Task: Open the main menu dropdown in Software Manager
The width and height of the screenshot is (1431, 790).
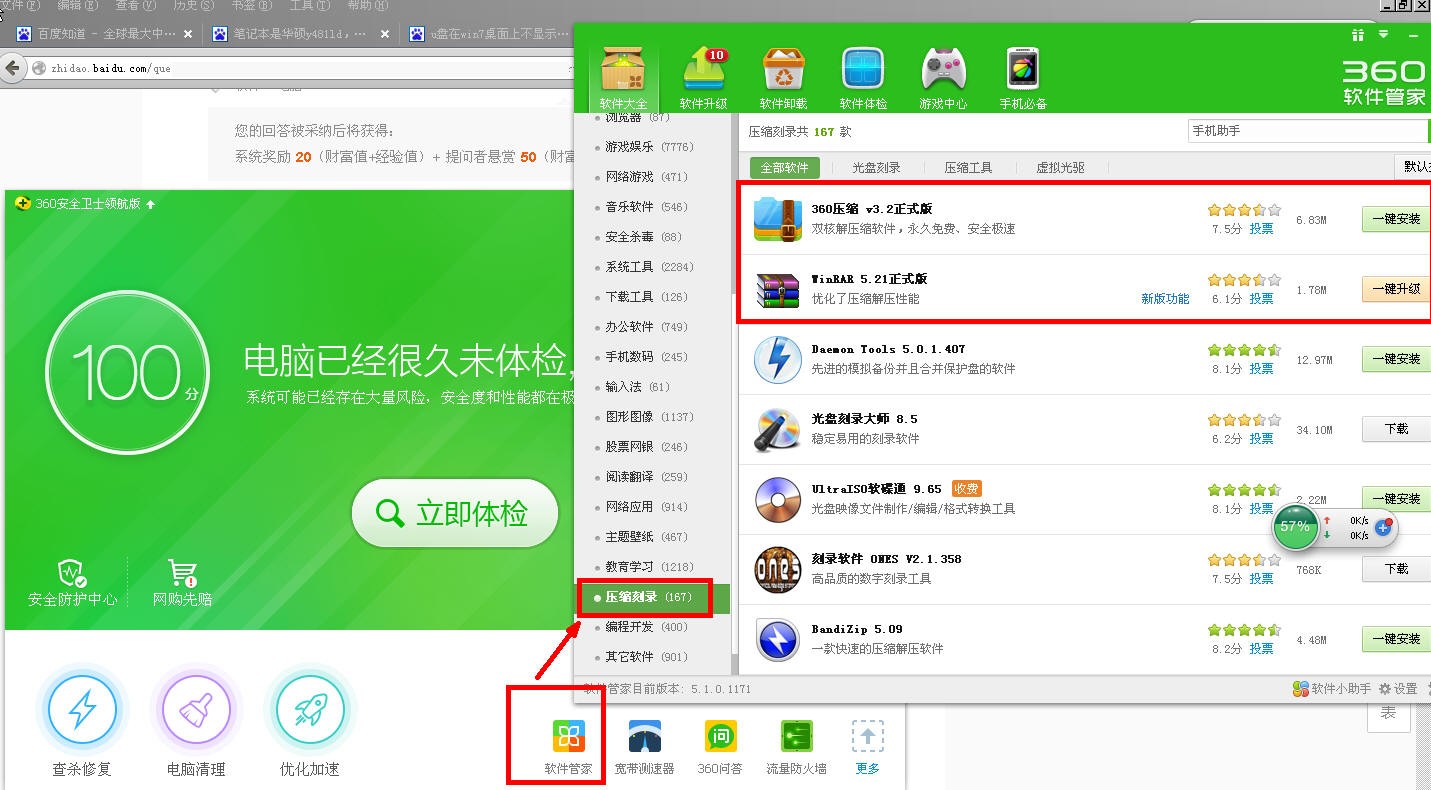Action: (x=1384, y=35)
